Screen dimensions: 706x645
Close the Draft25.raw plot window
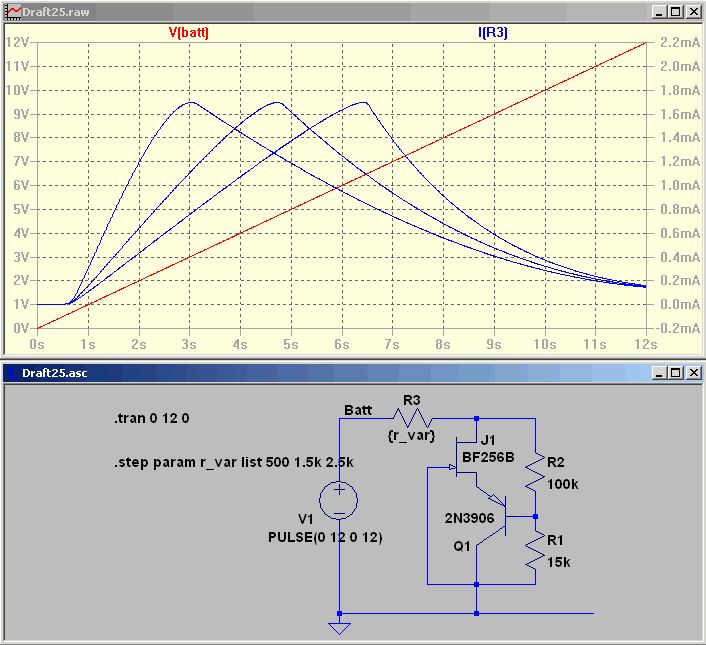[694, 12]
